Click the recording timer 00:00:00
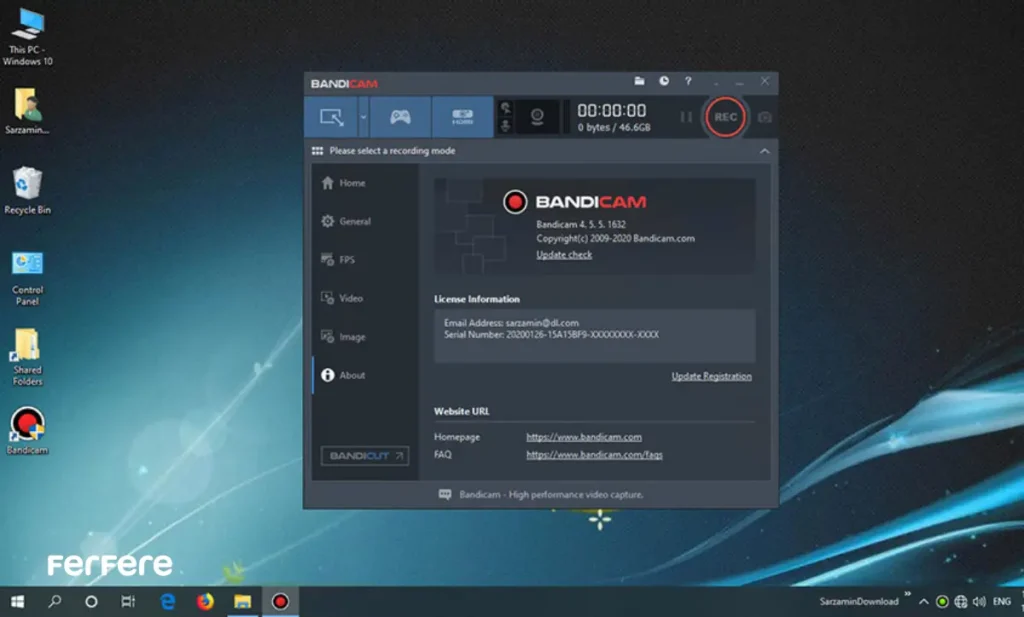The height and width of the screenshot is (617, 1024). point(612,110)
